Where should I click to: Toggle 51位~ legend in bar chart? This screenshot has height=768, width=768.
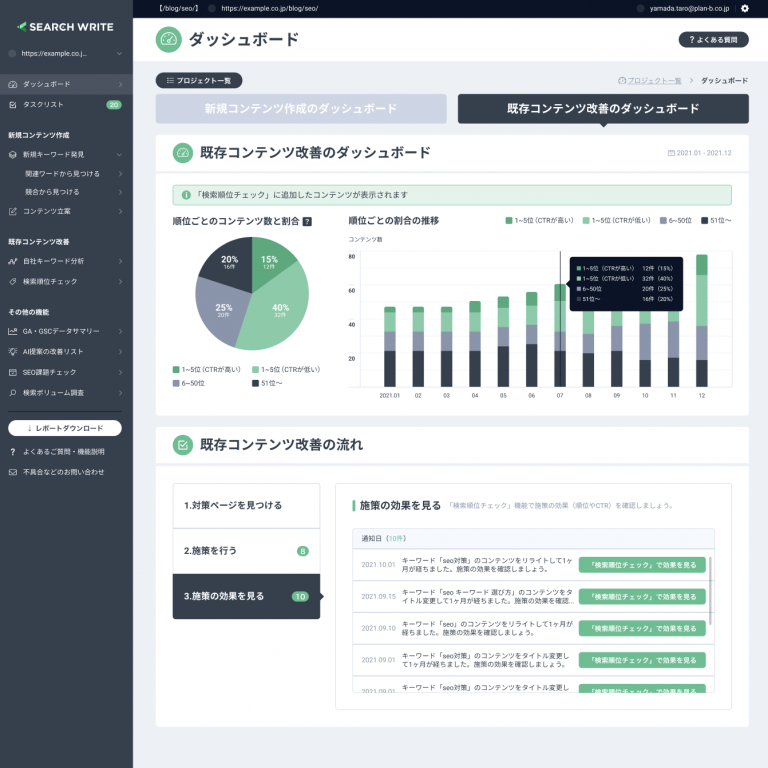coord(716,221)
